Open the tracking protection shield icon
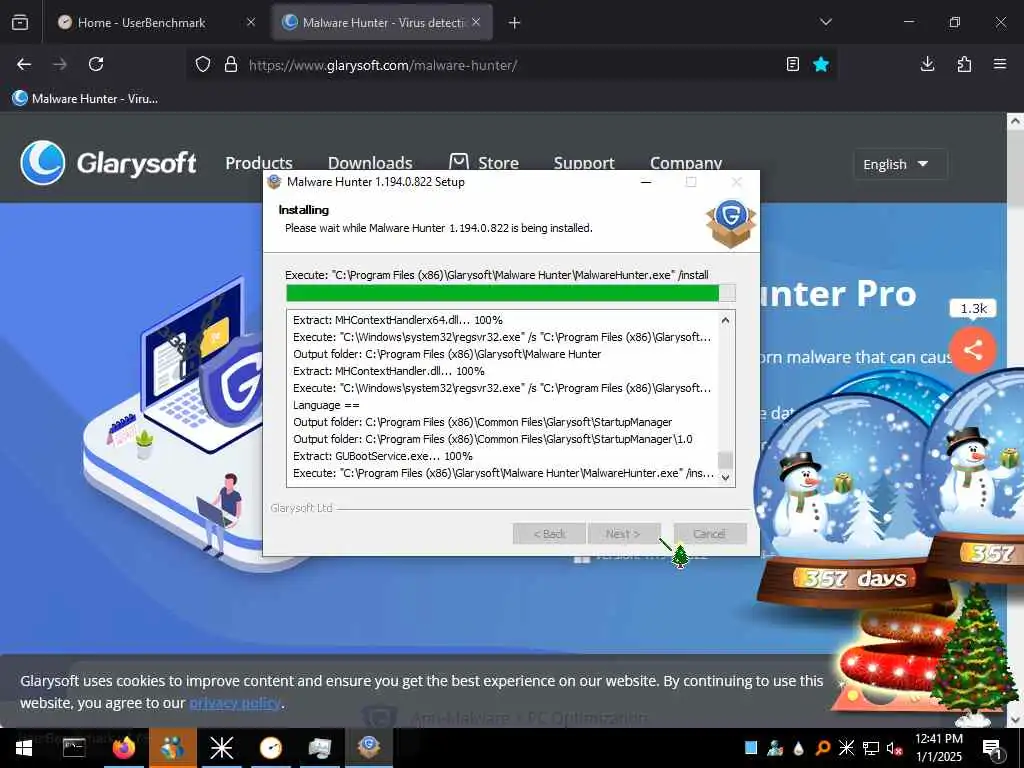This screenshot has height=768, width=1024. (x=203, y=65)
